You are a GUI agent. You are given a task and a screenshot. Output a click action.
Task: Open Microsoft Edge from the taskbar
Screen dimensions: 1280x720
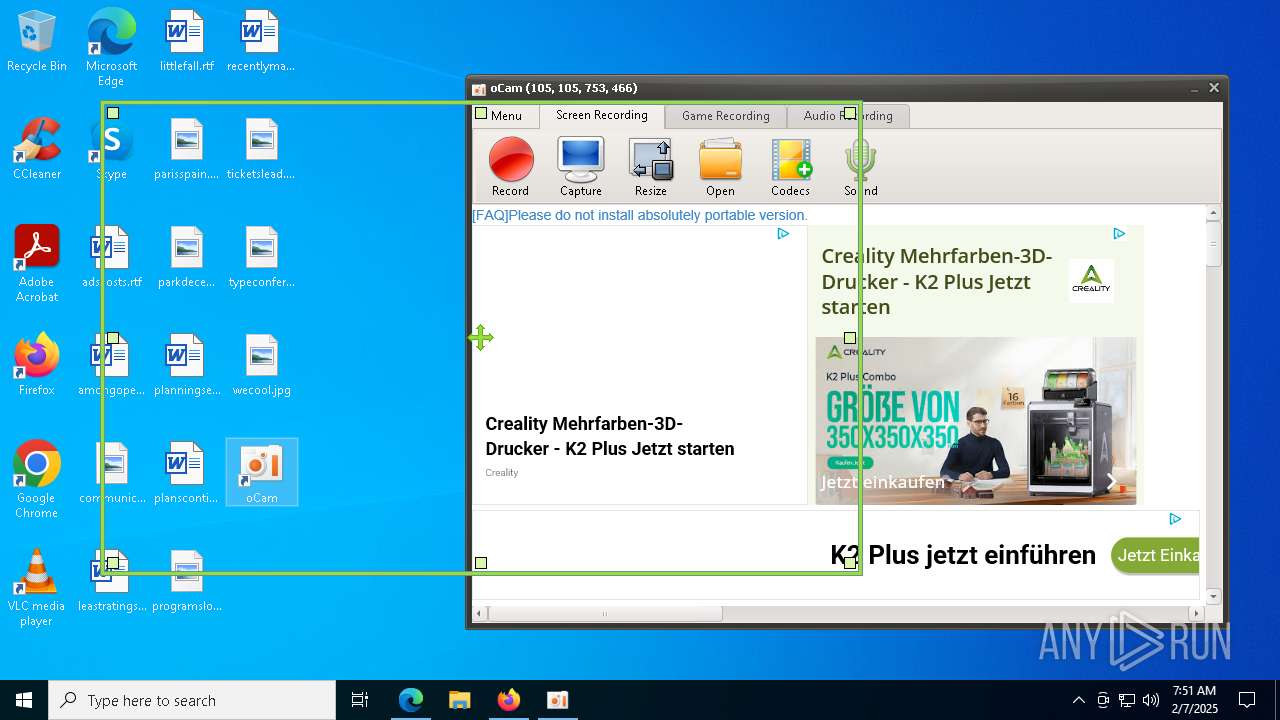(x=411, y=700)
